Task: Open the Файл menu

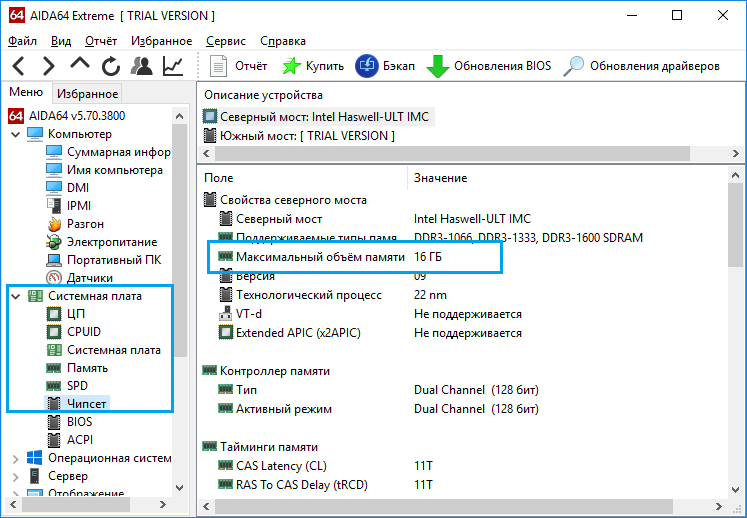Action: click(22, 41)
